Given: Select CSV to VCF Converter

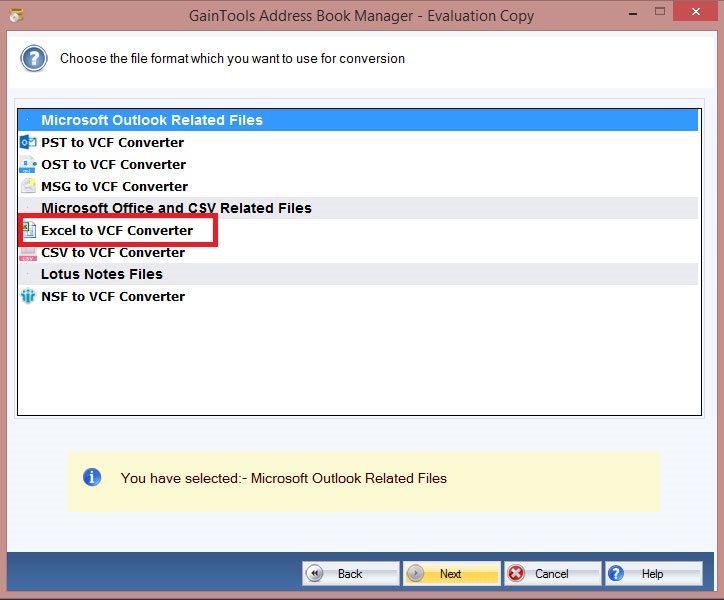Looking at the screenshot, I should tap(113, 253).
